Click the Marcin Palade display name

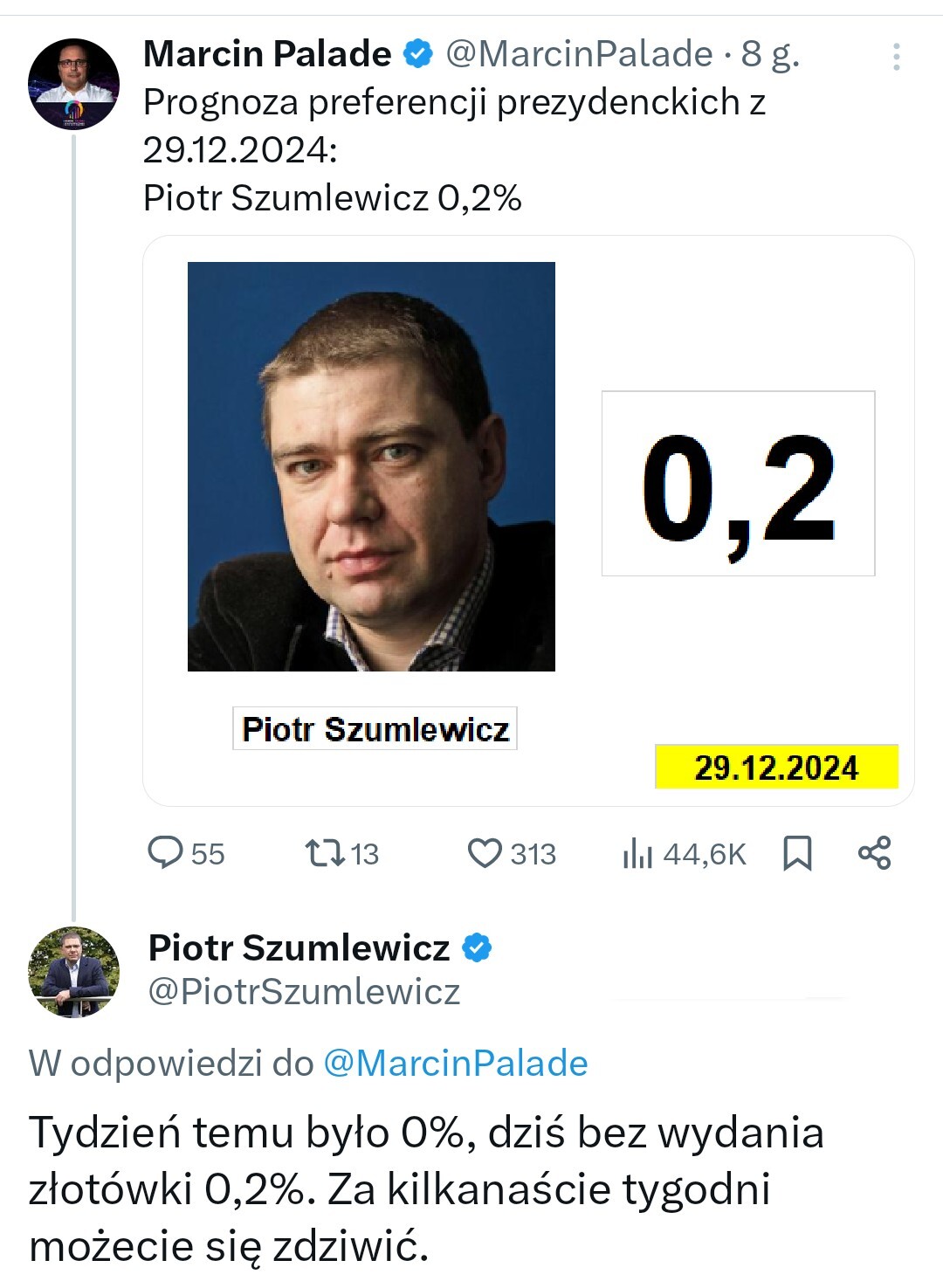(x=267, y=54)
